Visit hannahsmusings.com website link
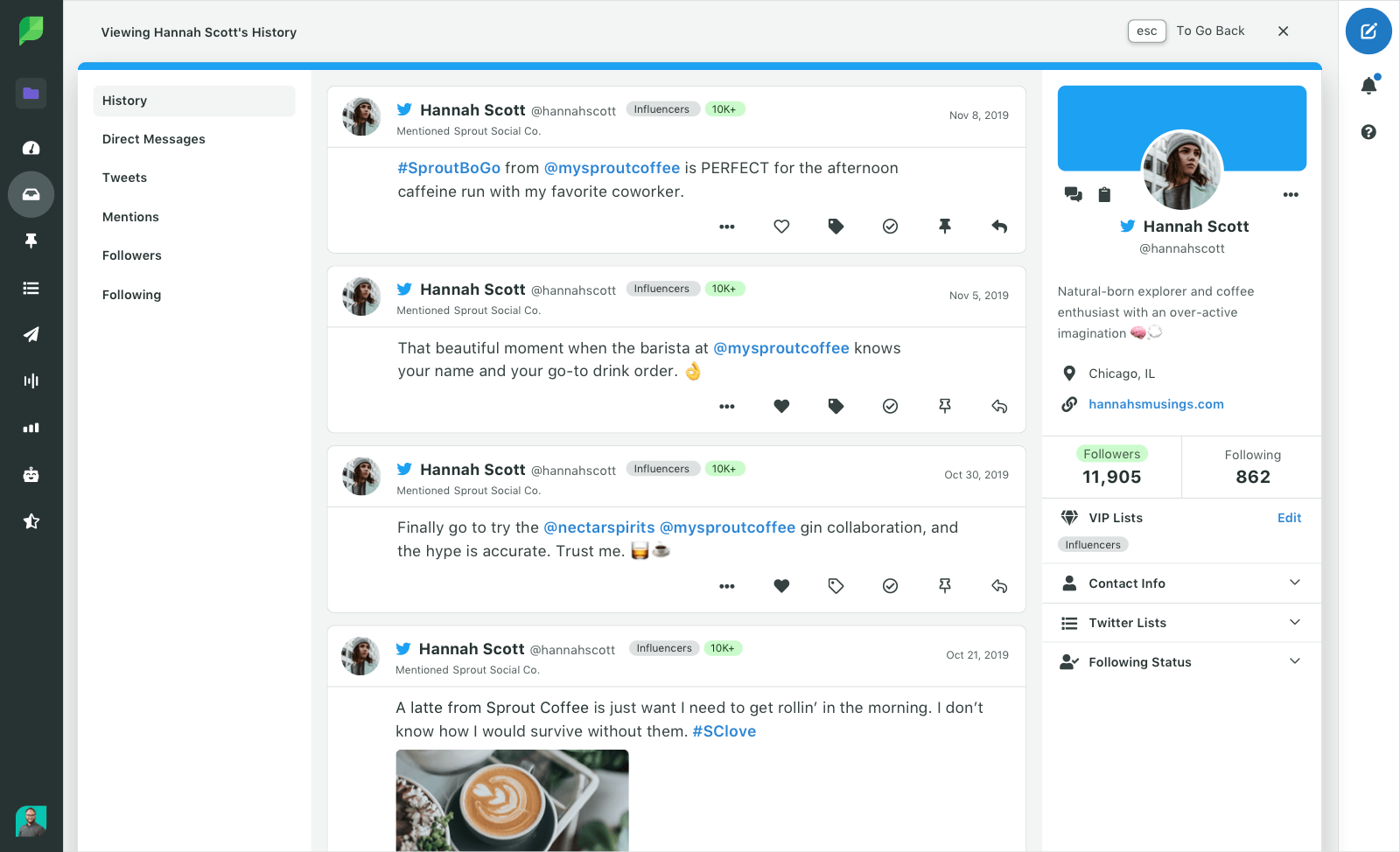1400x852 pixels. tap(1156, 403)
